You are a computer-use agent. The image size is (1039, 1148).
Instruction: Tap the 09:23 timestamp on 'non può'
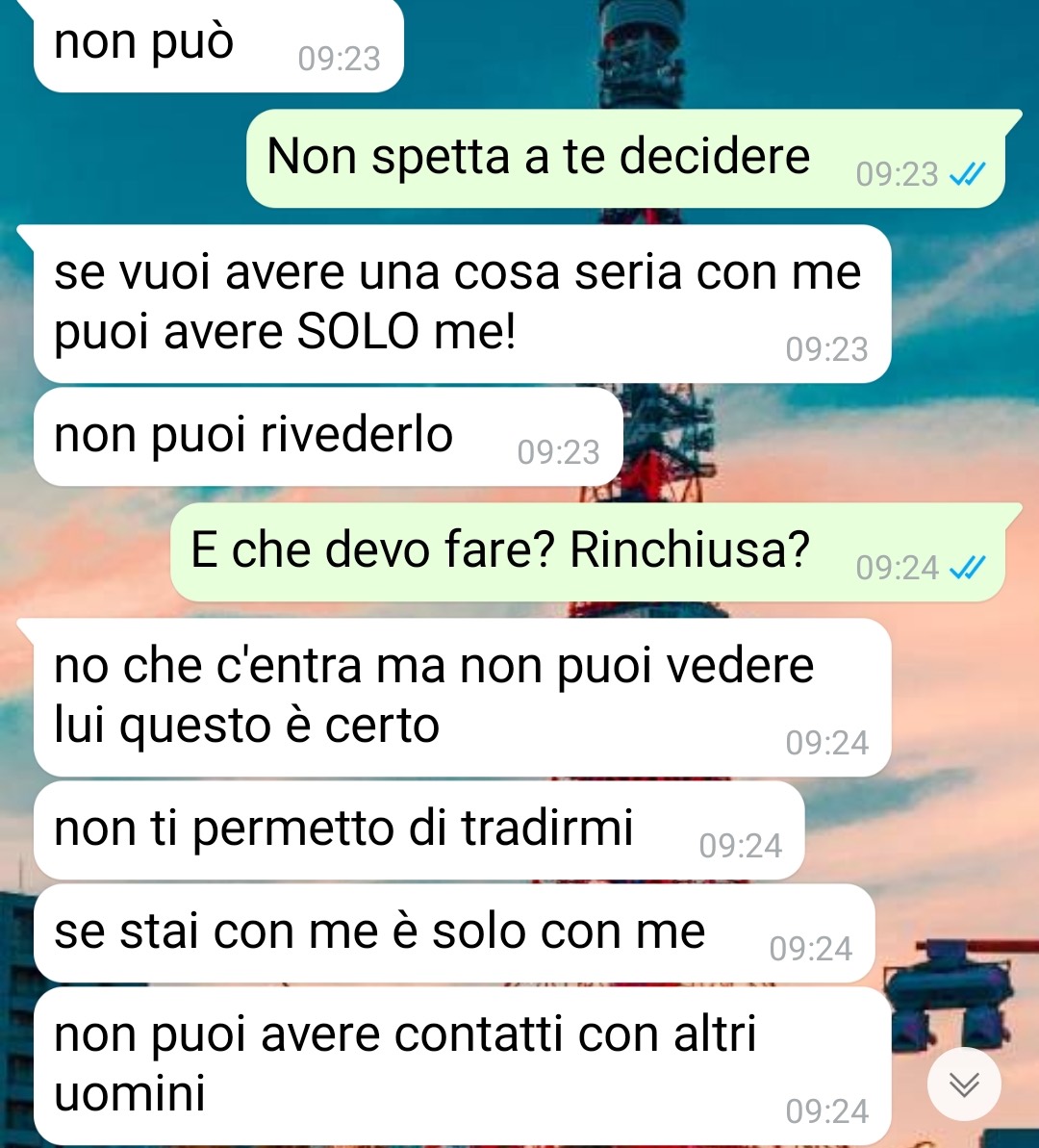tap(339, 59)
